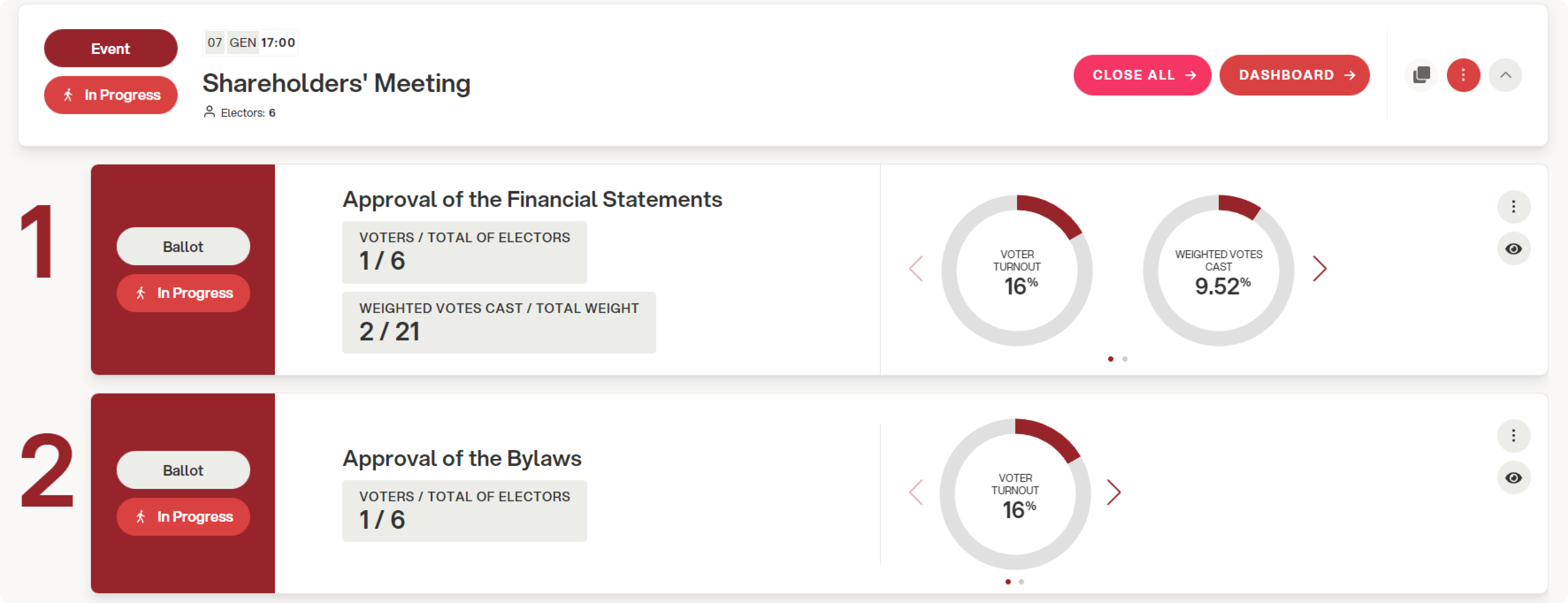Show next chart for Financial Statements ballot
The width and height of the screenshot is (1568, 603).
pos(1320,269)
